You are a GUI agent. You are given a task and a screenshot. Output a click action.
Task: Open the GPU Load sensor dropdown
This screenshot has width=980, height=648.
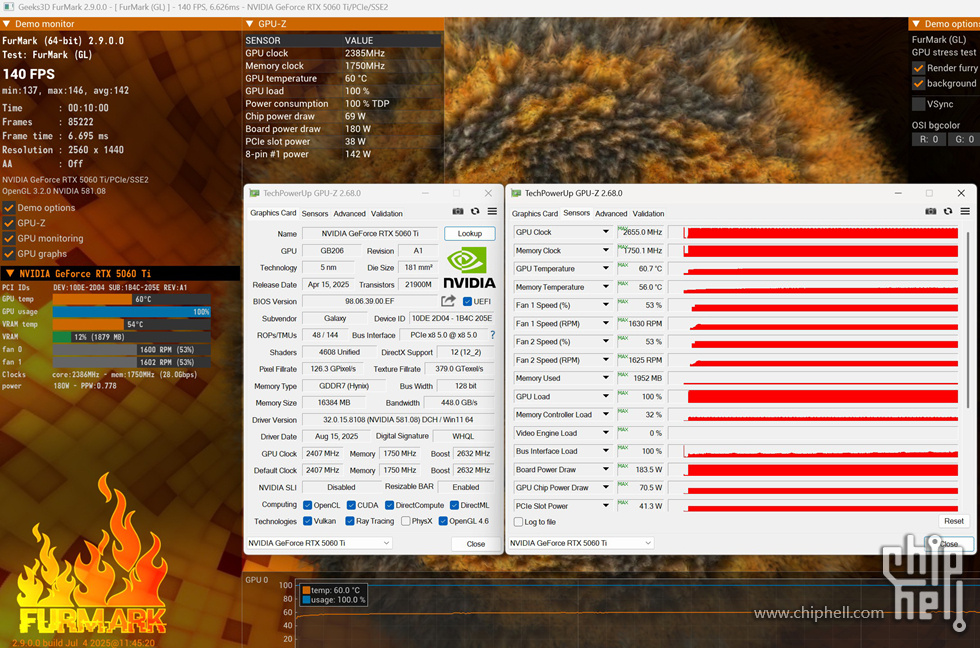point(606,396)
